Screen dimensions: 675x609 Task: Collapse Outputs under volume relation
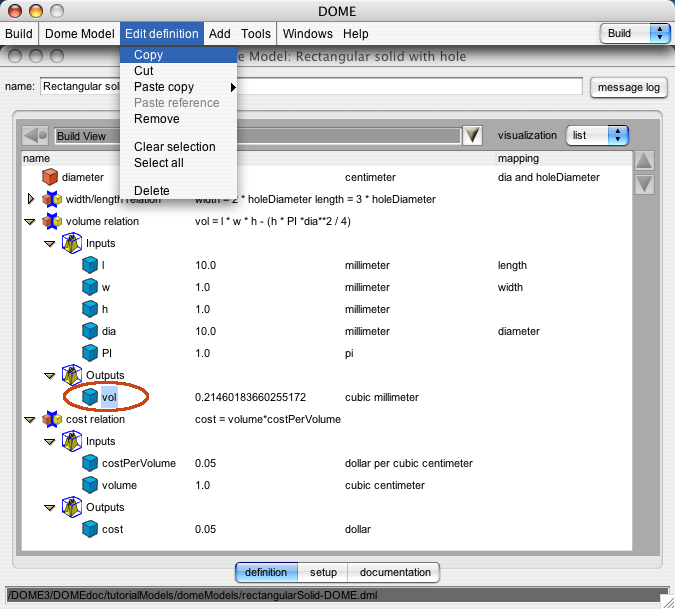(x=50, y=376)
